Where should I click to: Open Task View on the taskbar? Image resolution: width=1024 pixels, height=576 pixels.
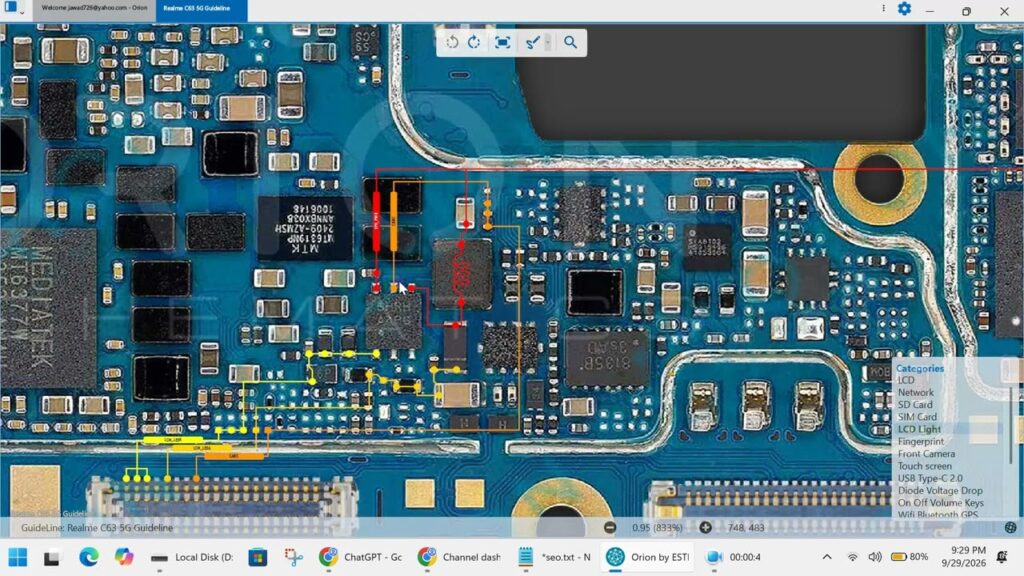click(52, 558)
